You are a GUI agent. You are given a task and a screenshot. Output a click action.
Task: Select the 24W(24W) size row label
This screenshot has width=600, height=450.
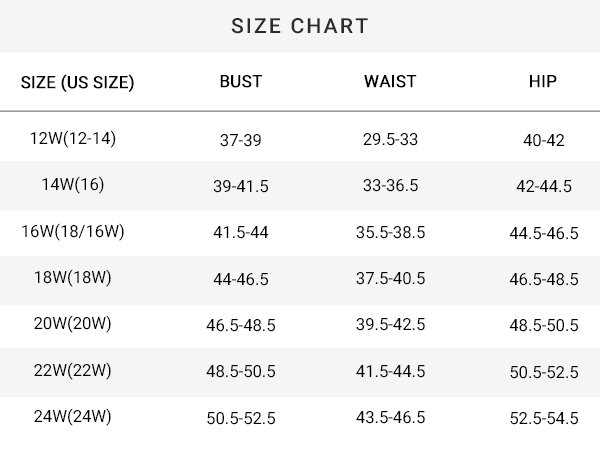click(73, 416)
